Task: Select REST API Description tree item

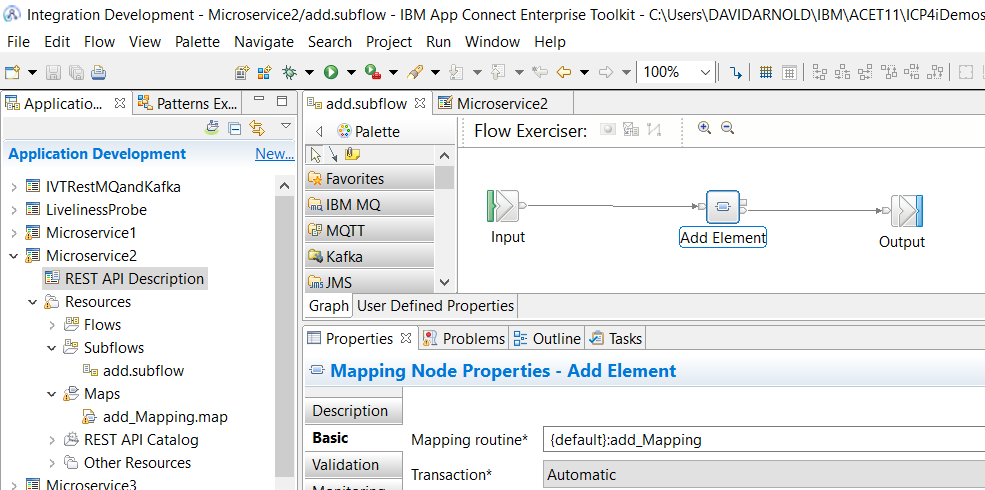Action: (125, 279)
